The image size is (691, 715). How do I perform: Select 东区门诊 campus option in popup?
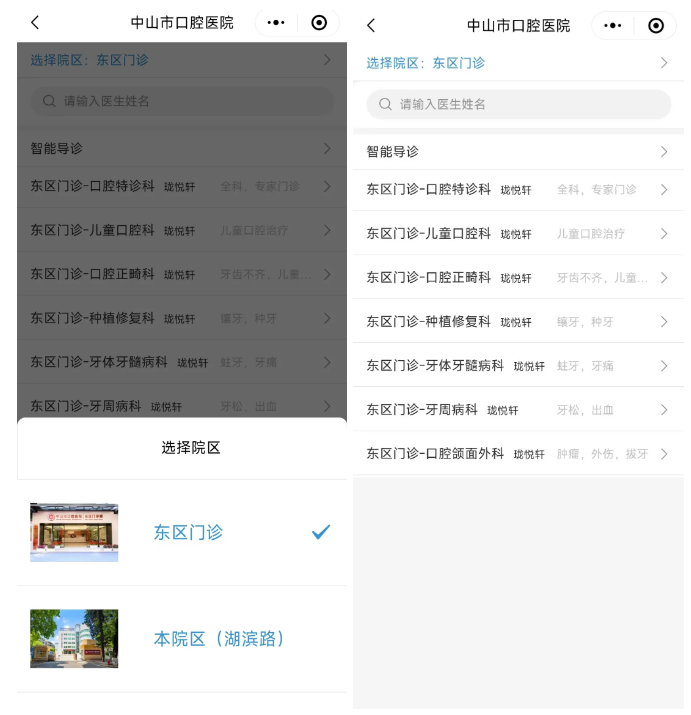click(188, 532)
